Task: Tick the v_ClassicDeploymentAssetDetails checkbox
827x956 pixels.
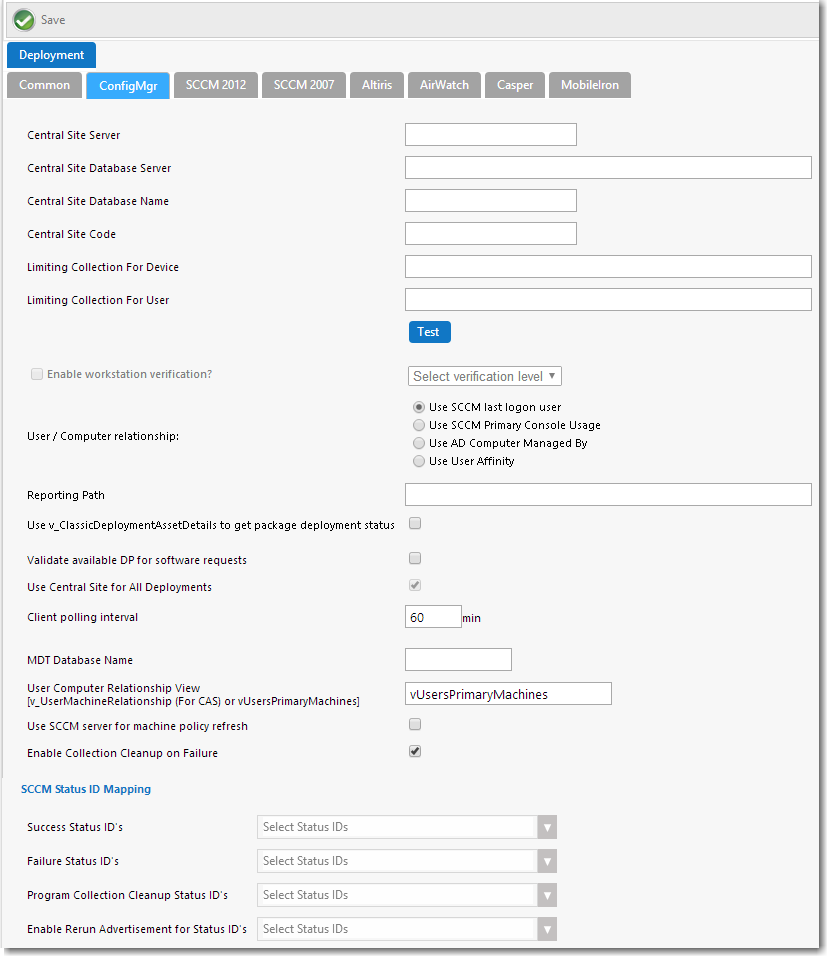Action: coord(415,523)
